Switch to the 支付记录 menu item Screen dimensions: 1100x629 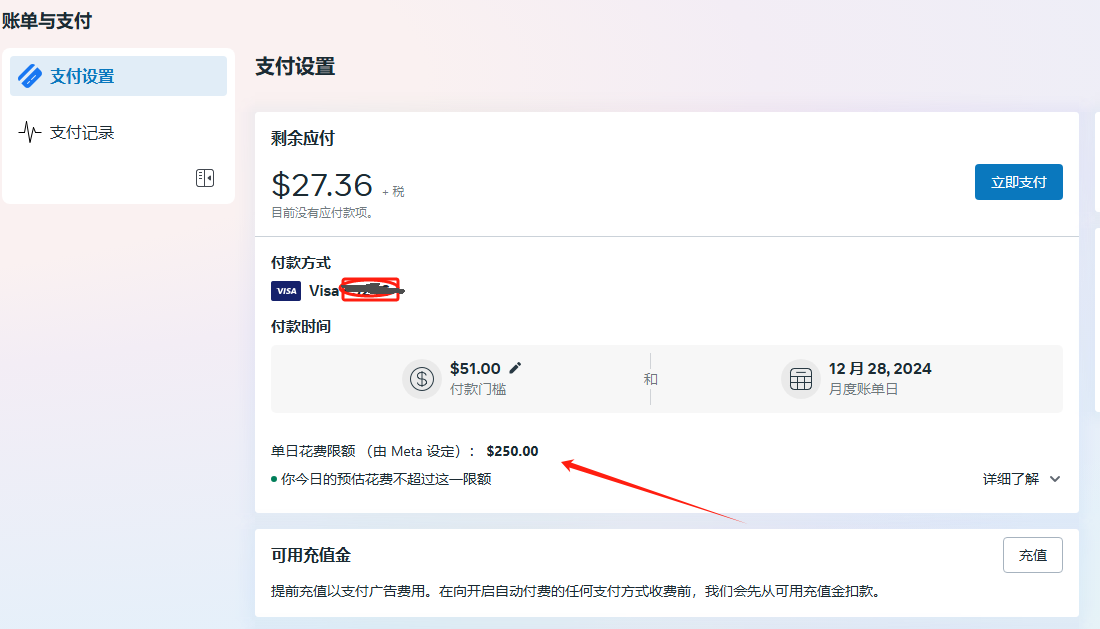pyautogui.click(x=82, y=132)
